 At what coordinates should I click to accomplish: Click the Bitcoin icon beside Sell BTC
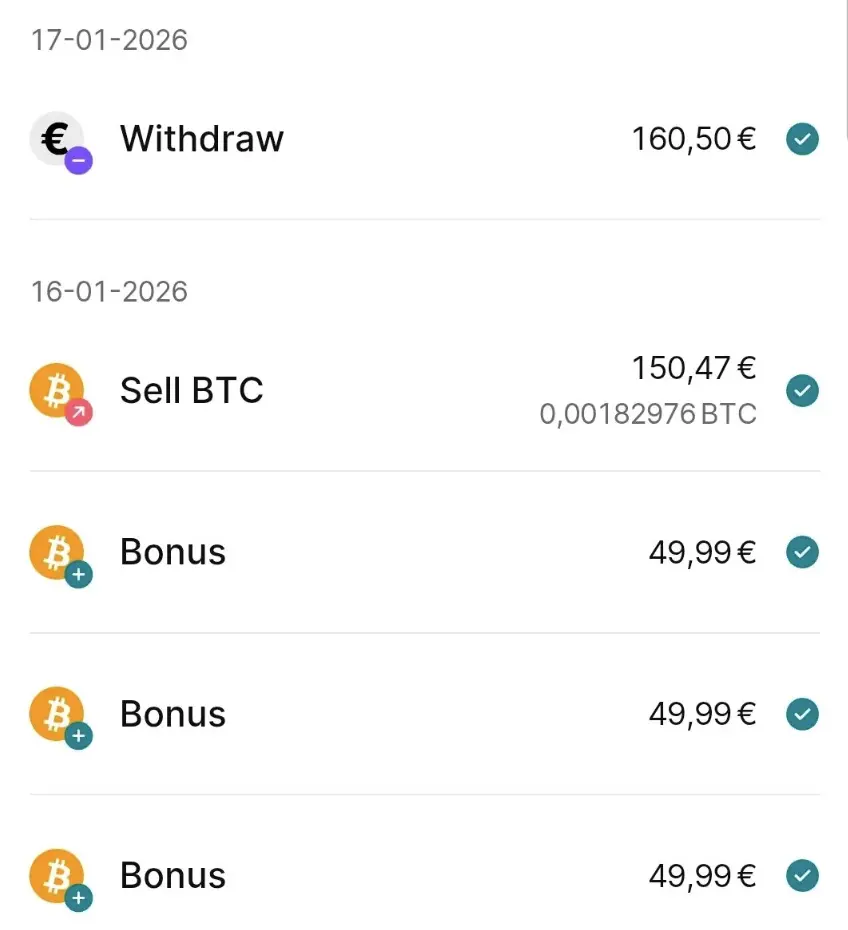coord(58,390)
